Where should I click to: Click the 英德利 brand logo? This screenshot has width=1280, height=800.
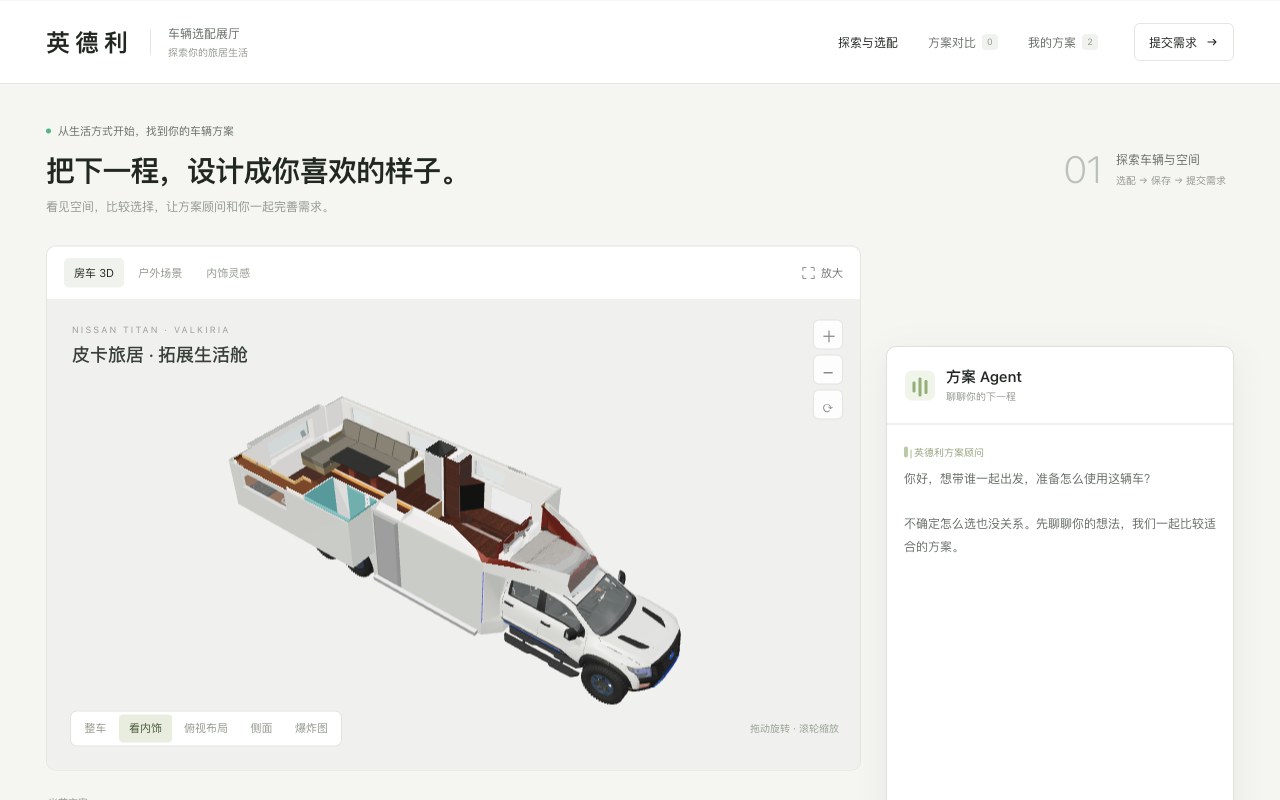click(x=87, y=42)
